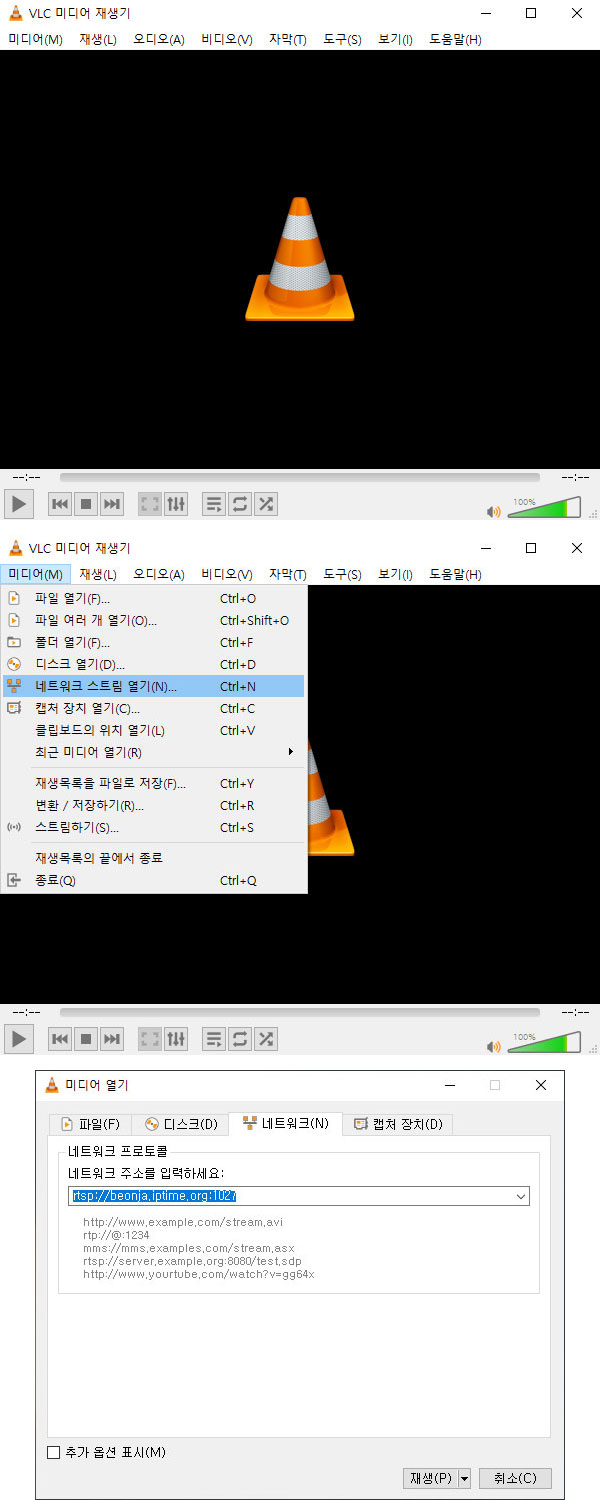The width and height of the screenshot is (600, 1500).
Task: Click Next track in VLC window with open 미디어 menu
Action: click(112, 1040)
